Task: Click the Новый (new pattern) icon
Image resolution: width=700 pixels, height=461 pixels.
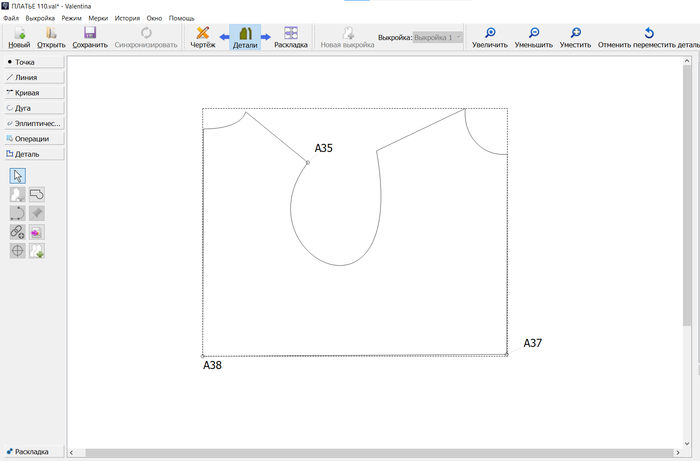Action: 19,33
